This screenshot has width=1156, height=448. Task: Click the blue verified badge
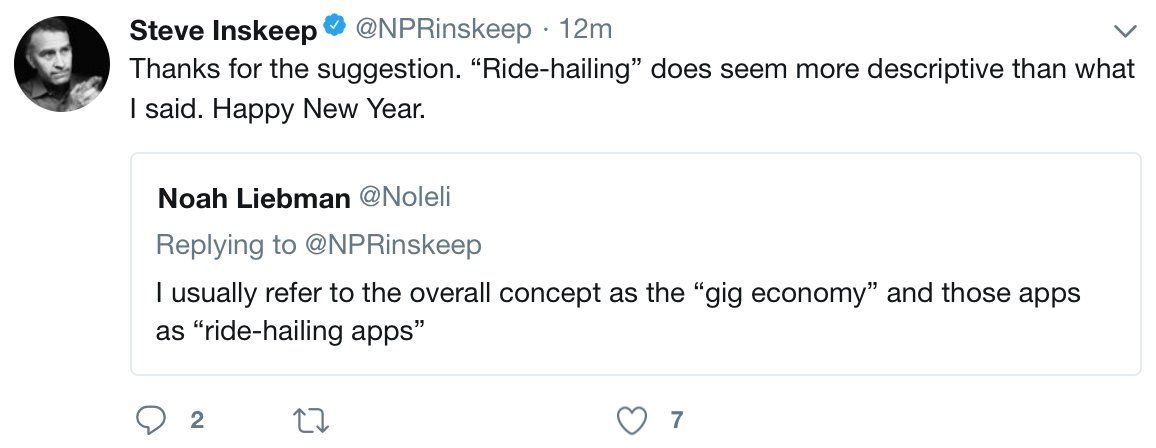(x=335, y=31)
